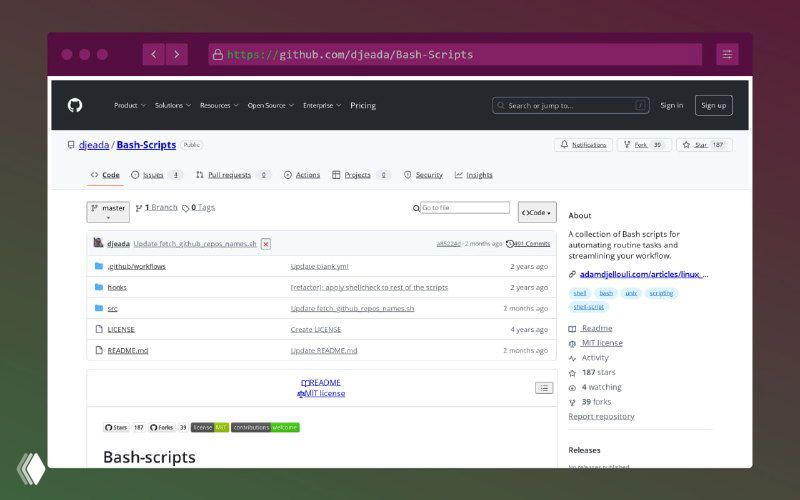The width and height of the screenshot is (800, 500).
Task: Click the eye icon next to 4 watching
Action: 572,388
